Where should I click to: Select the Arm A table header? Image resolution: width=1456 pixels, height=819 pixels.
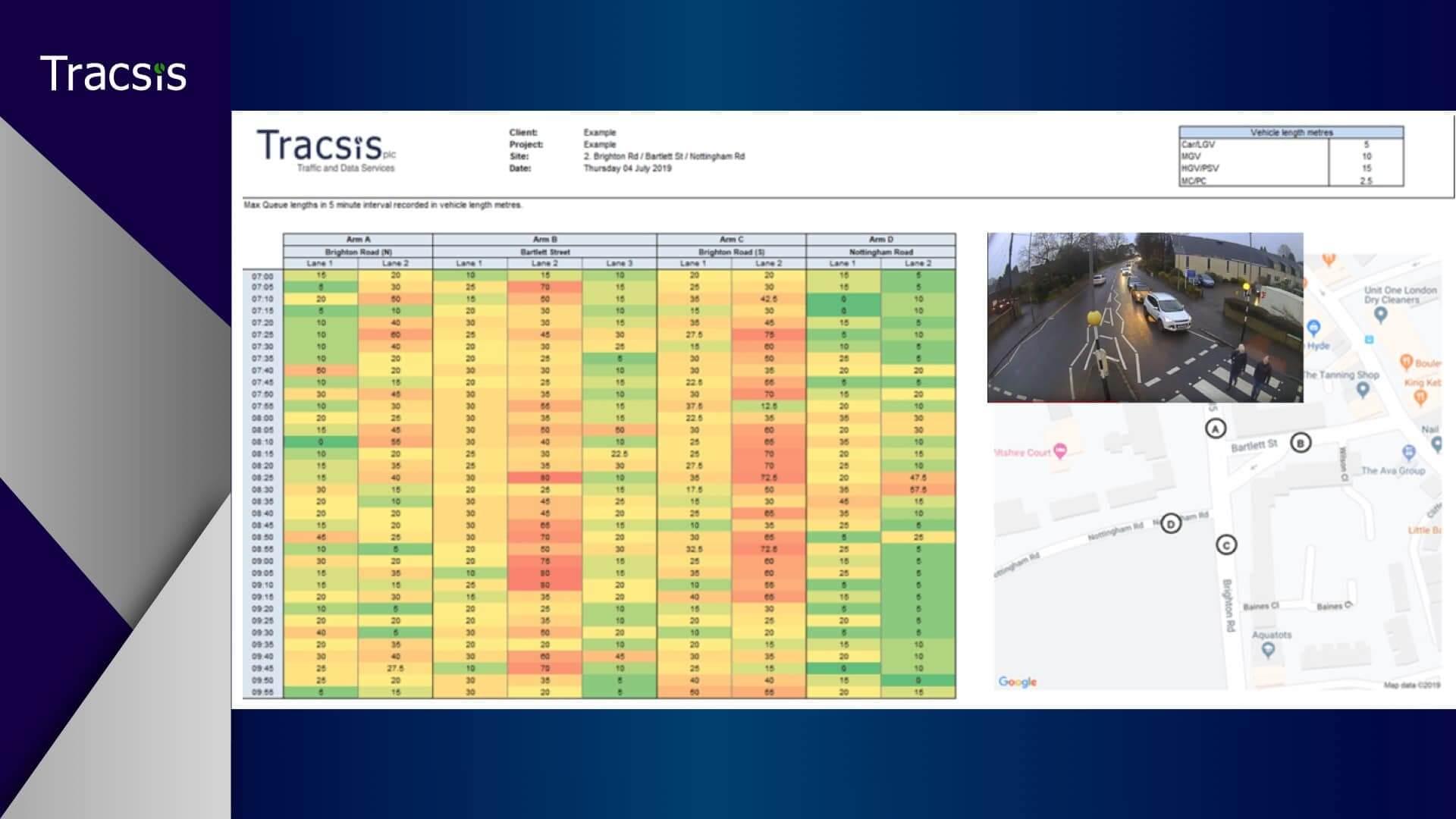(358, 240)
